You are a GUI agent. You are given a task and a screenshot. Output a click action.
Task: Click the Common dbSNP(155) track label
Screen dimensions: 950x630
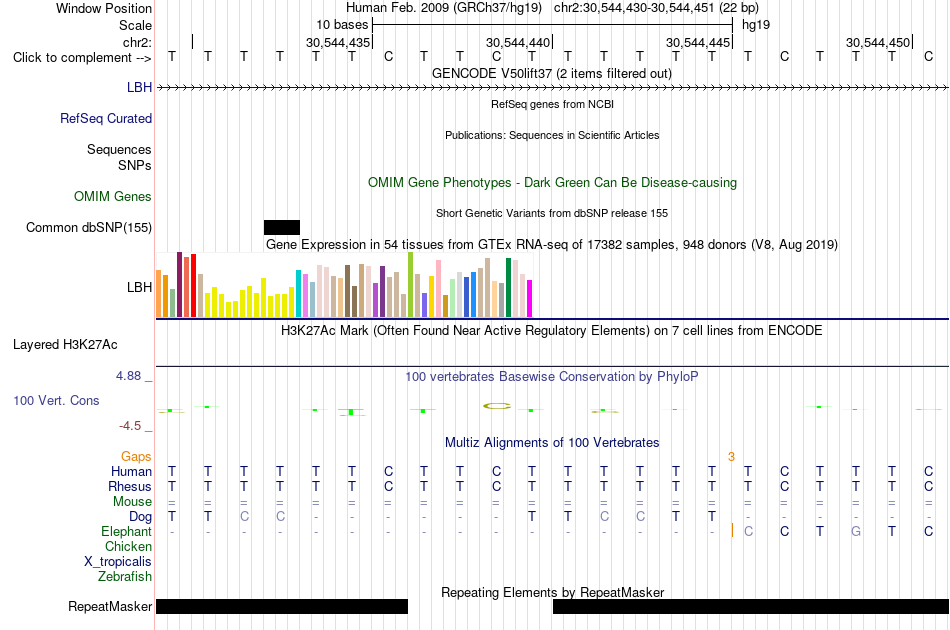click(89, 228)
